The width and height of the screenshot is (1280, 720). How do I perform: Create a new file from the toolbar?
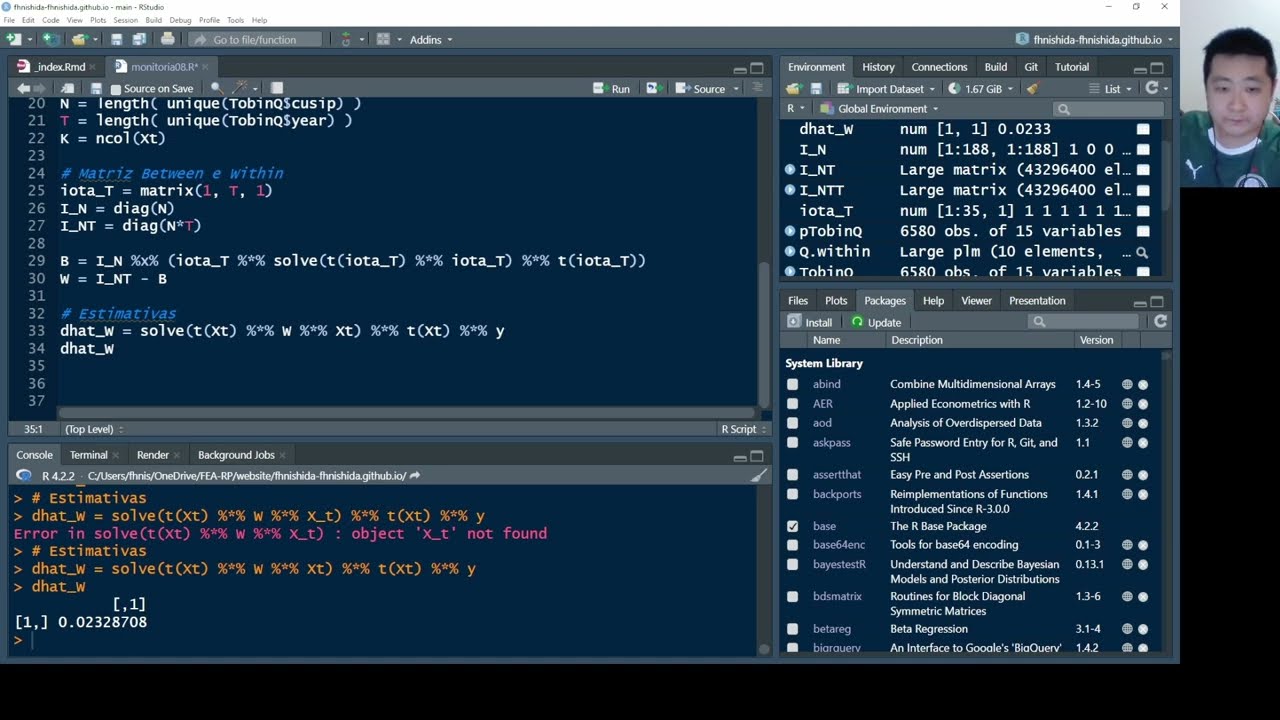click(13, 39)
